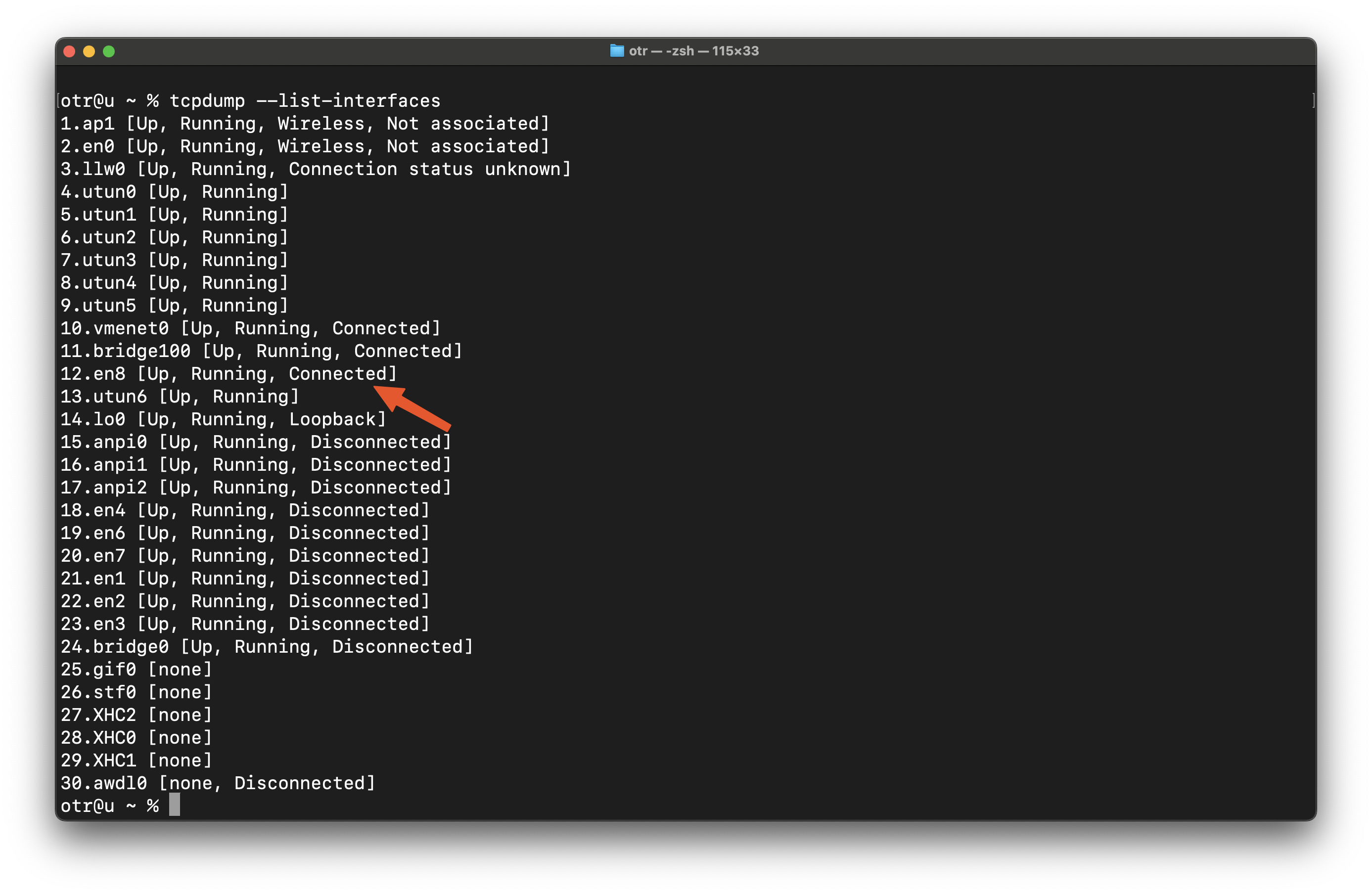Click the '18.en4' Disconnected line

click(x=246, y=511)
